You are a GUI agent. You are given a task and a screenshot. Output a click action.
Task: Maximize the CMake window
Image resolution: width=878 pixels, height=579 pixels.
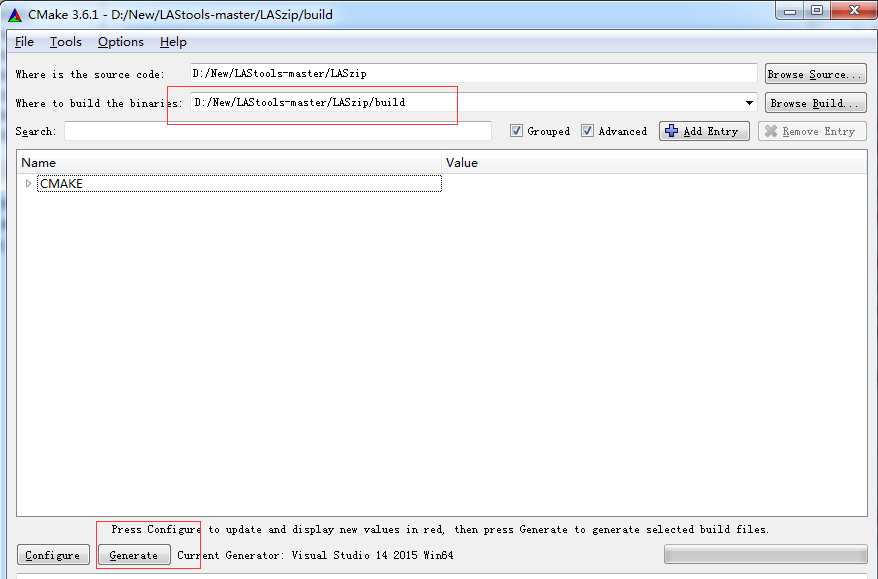tap(817, 11)
